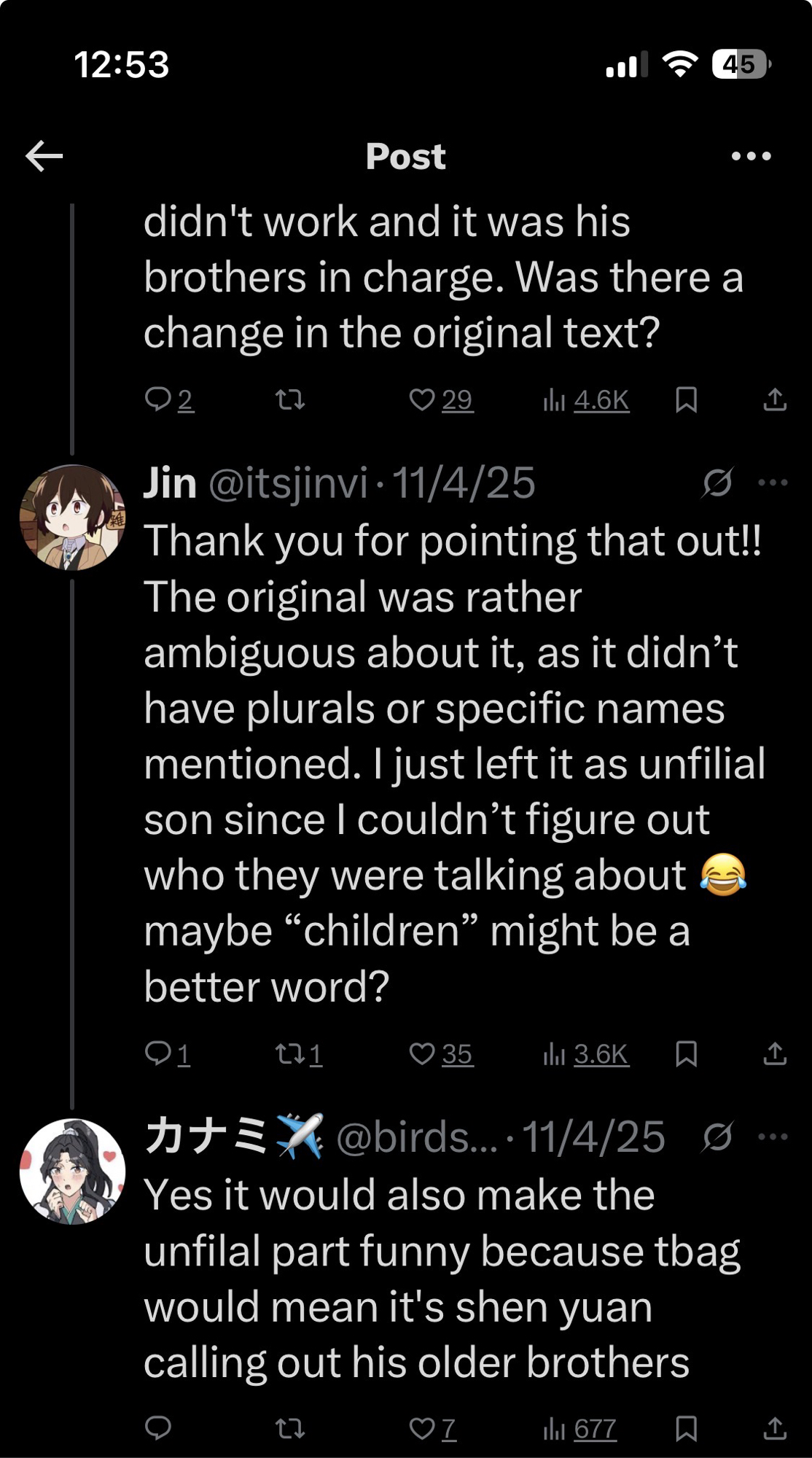View the 4.6K views count on the top post
The width and height of the screenshot is (812, 1458).
click(586, 400)
